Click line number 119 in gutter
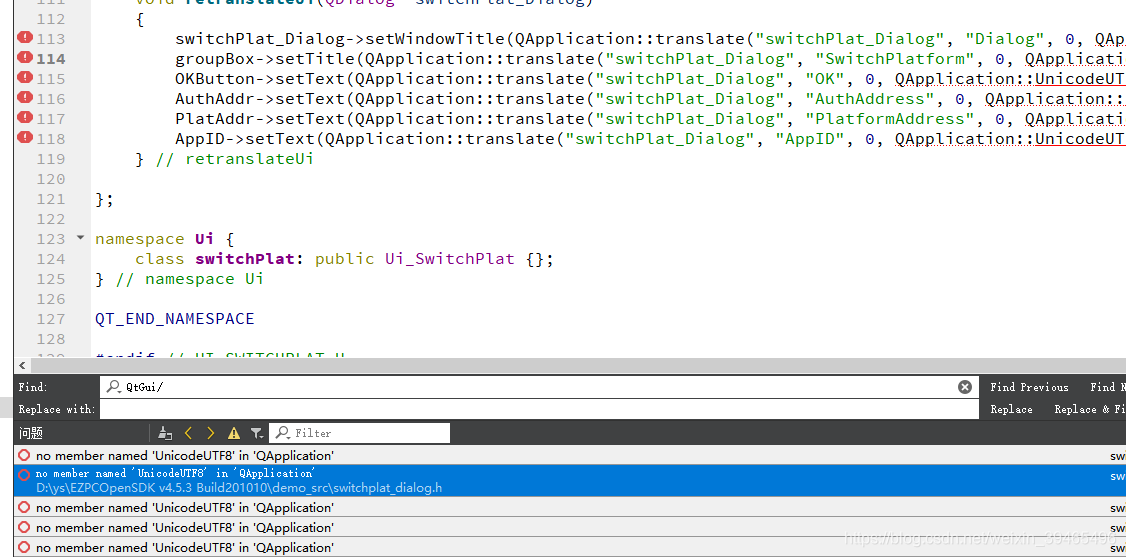 click(50, 159)
